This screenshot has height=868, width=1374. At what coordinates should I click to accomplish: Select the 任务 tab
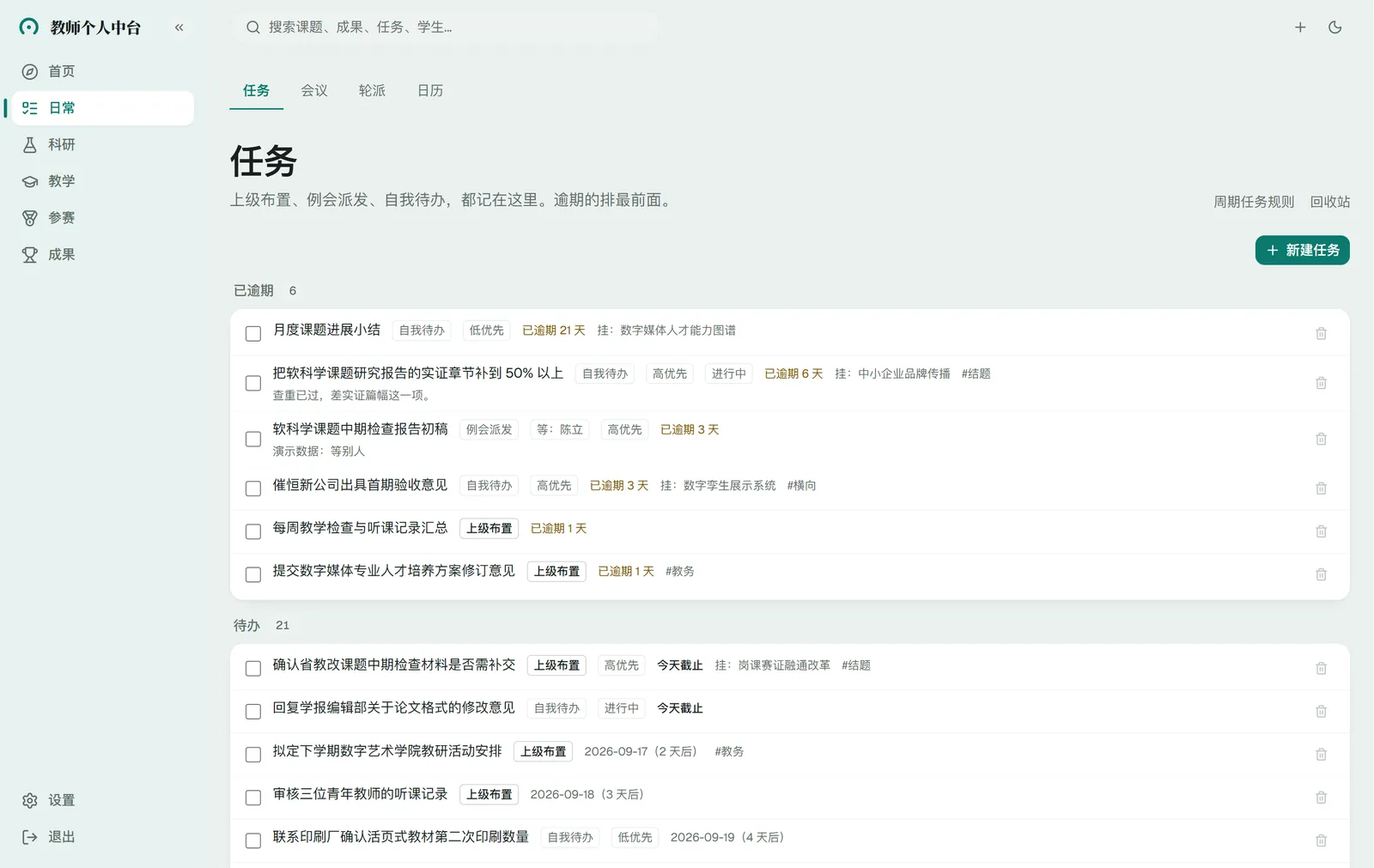click(256, 90)
